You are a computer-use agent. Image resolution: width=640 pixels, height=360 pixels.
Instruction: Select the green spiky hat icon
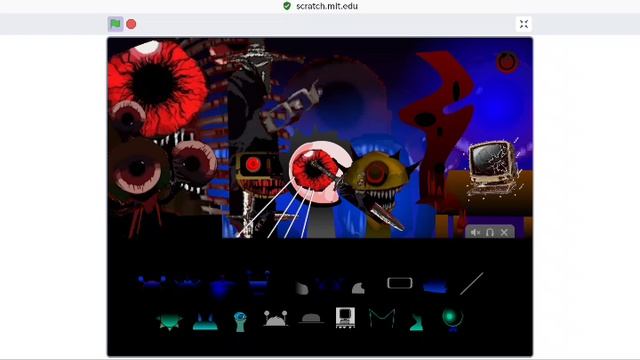(x=169, y=322)
